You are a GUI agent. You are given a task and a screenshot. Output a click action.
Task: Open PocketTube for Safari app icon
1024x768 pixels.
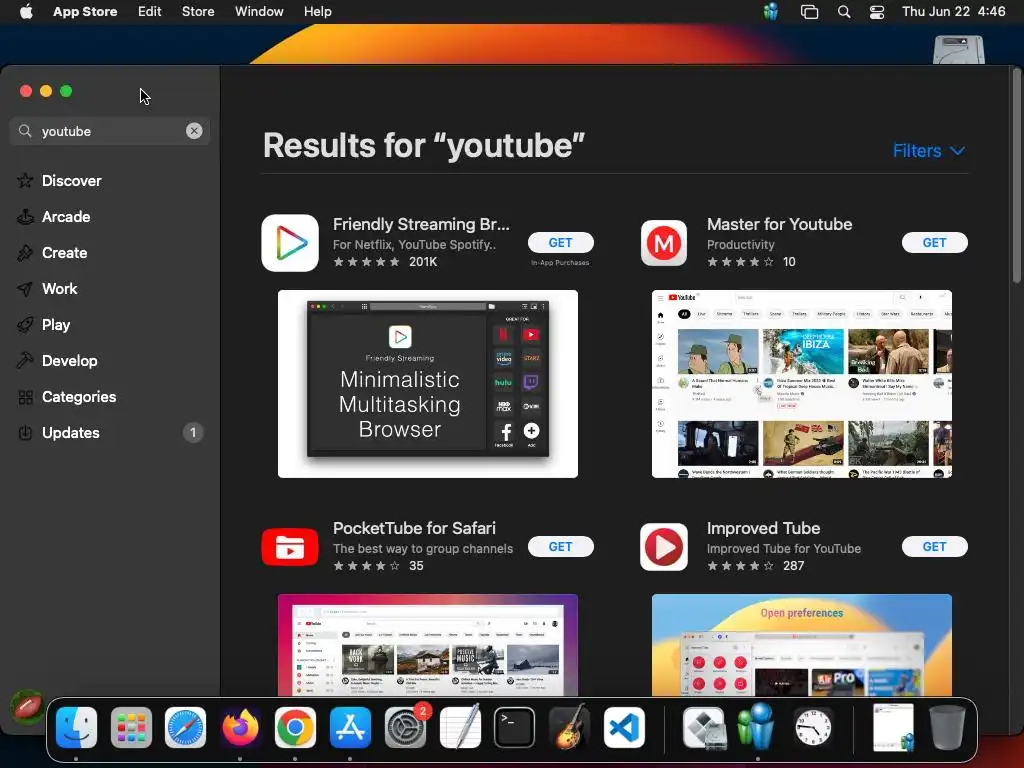[x=290, y=547]
